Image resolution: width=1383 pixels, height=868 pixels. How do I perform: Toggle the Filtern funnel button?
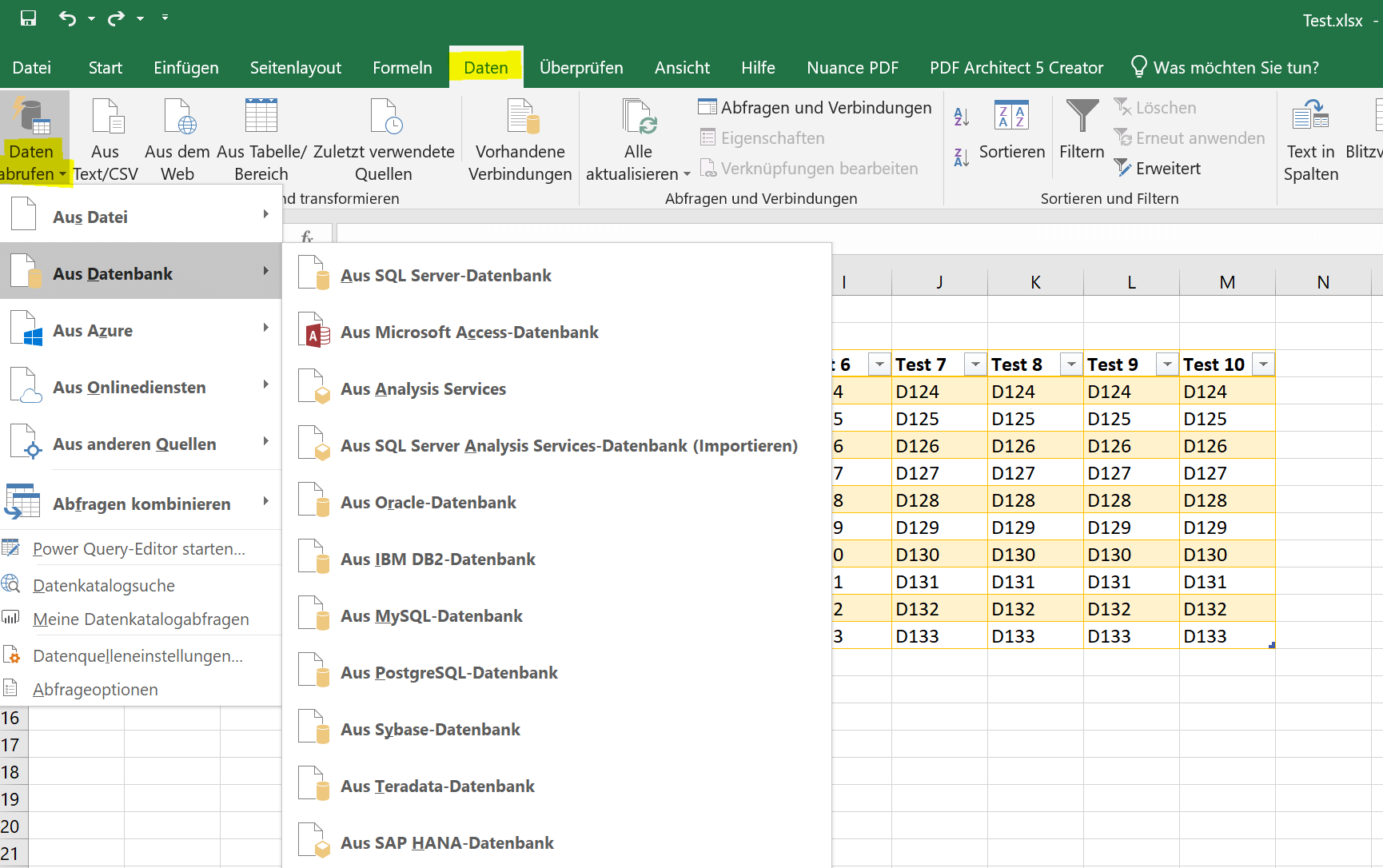coord(1082,130)
